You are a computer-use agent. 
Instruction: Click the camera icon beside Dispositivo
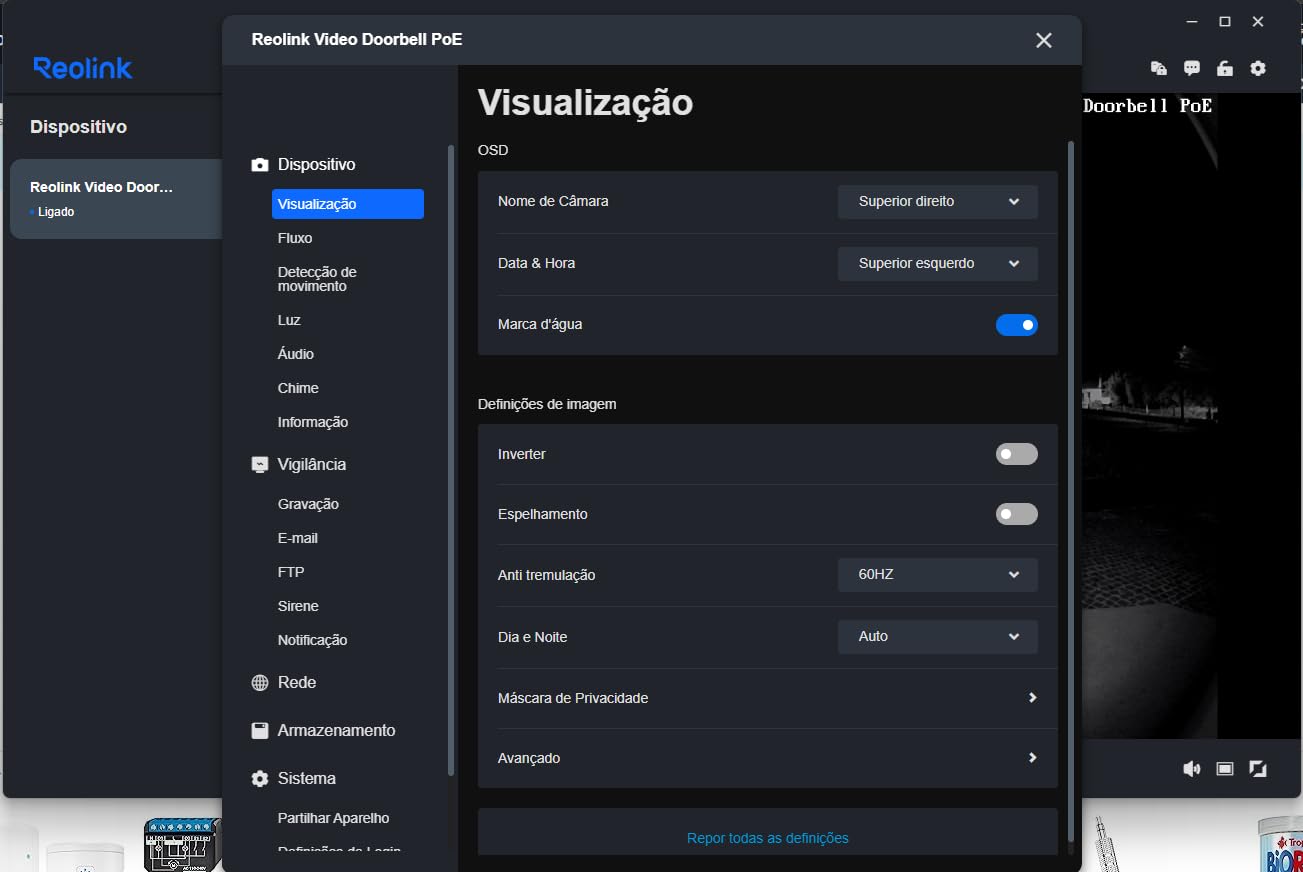tap(260, 165)
